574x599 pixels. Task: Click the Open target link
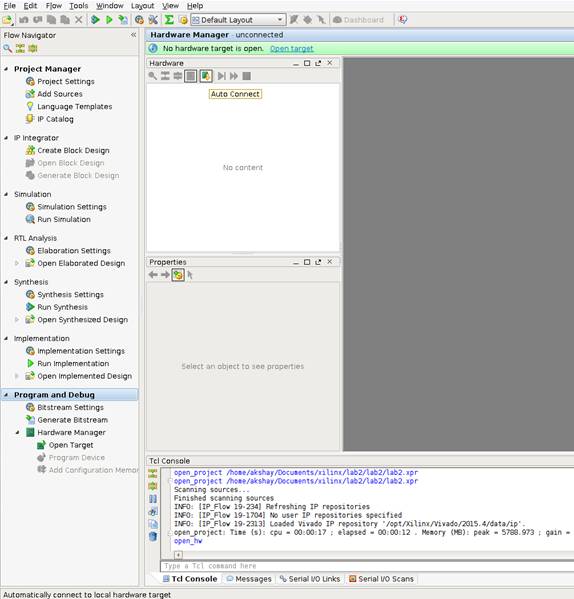[x=292, y=49]
